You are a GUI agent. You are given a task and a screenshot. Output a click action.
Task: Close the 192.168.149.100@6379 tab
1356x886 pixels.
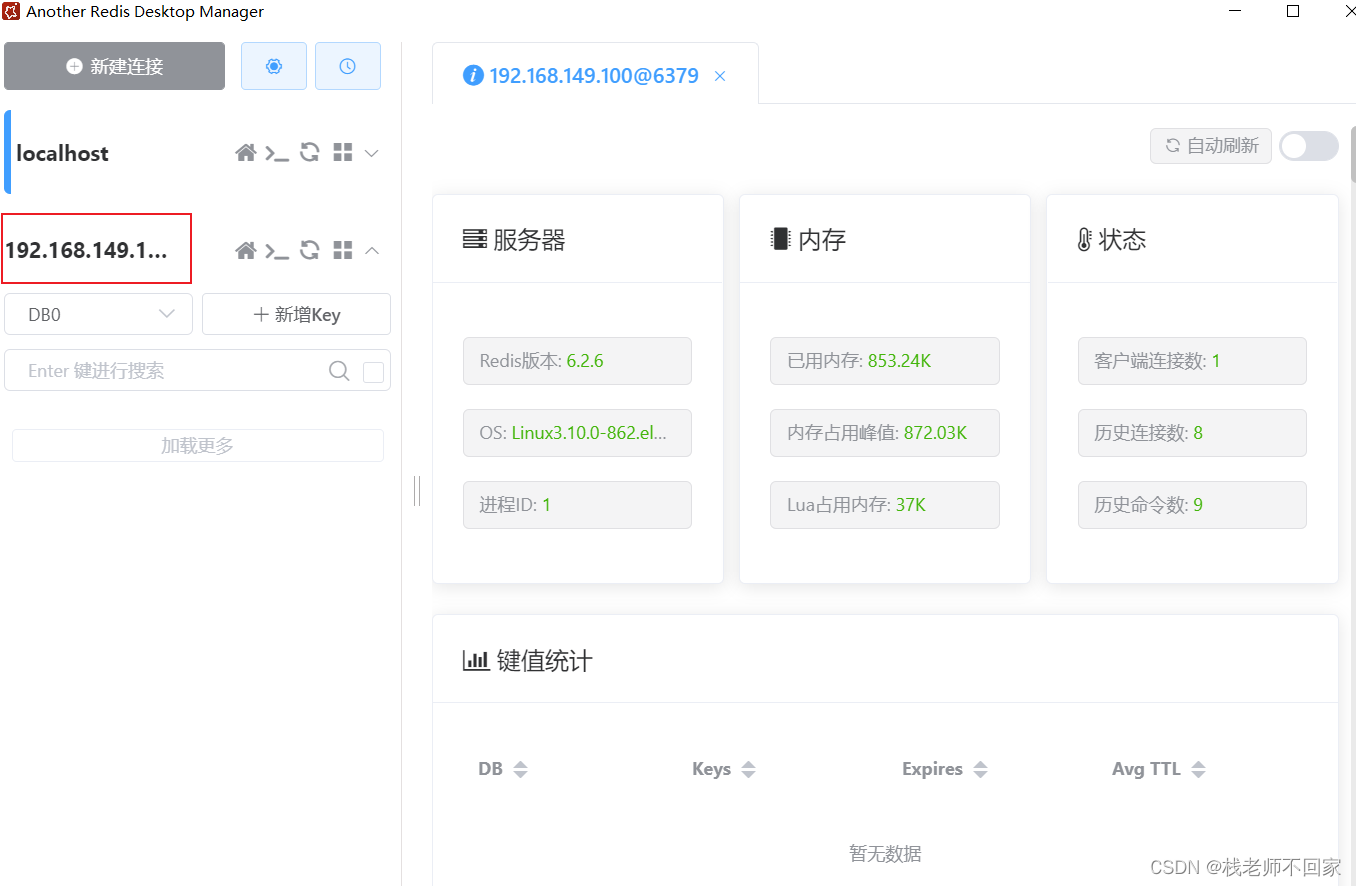[720, 76]
